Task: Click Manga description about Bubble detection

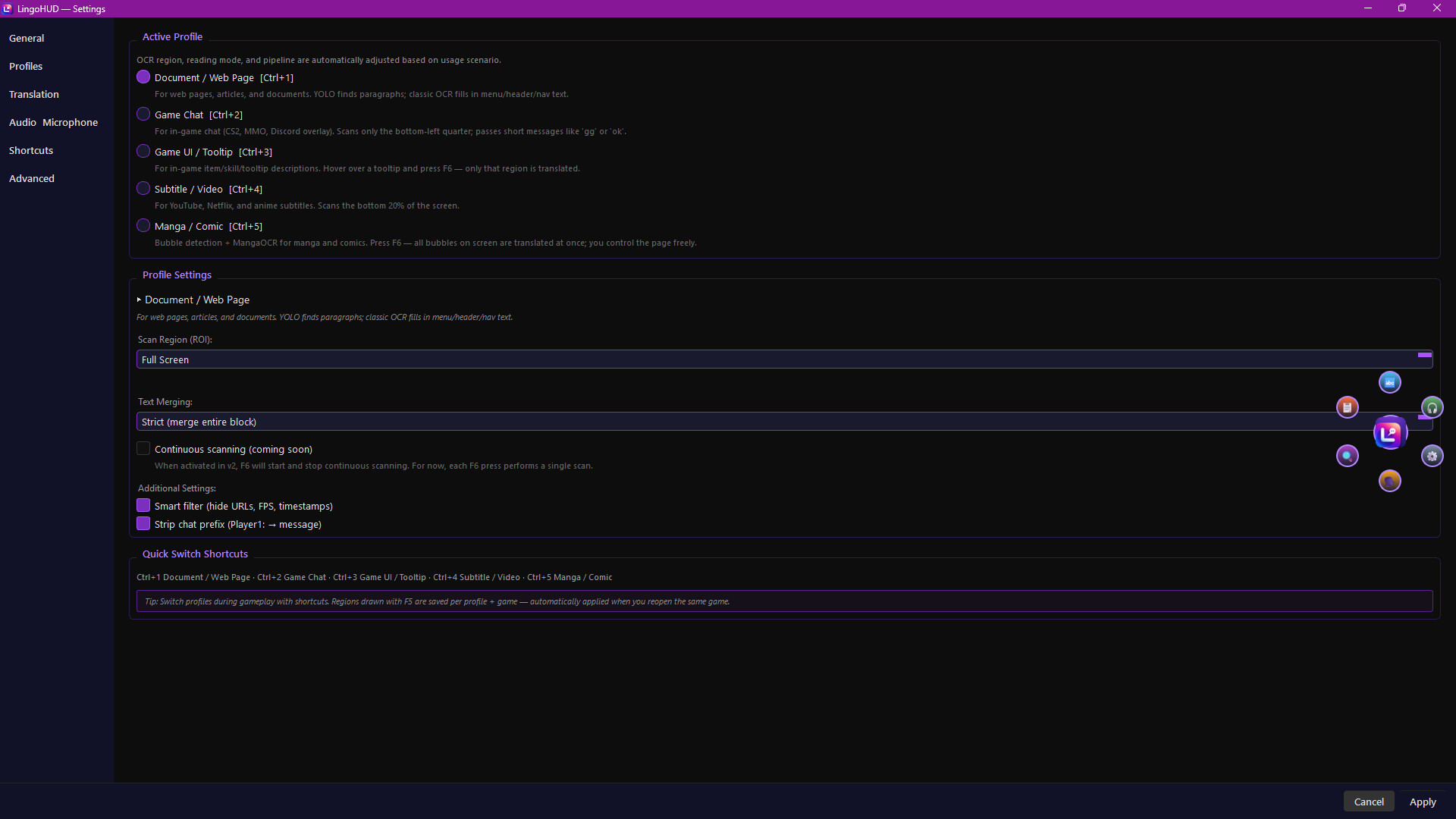Action: point(425,243)
